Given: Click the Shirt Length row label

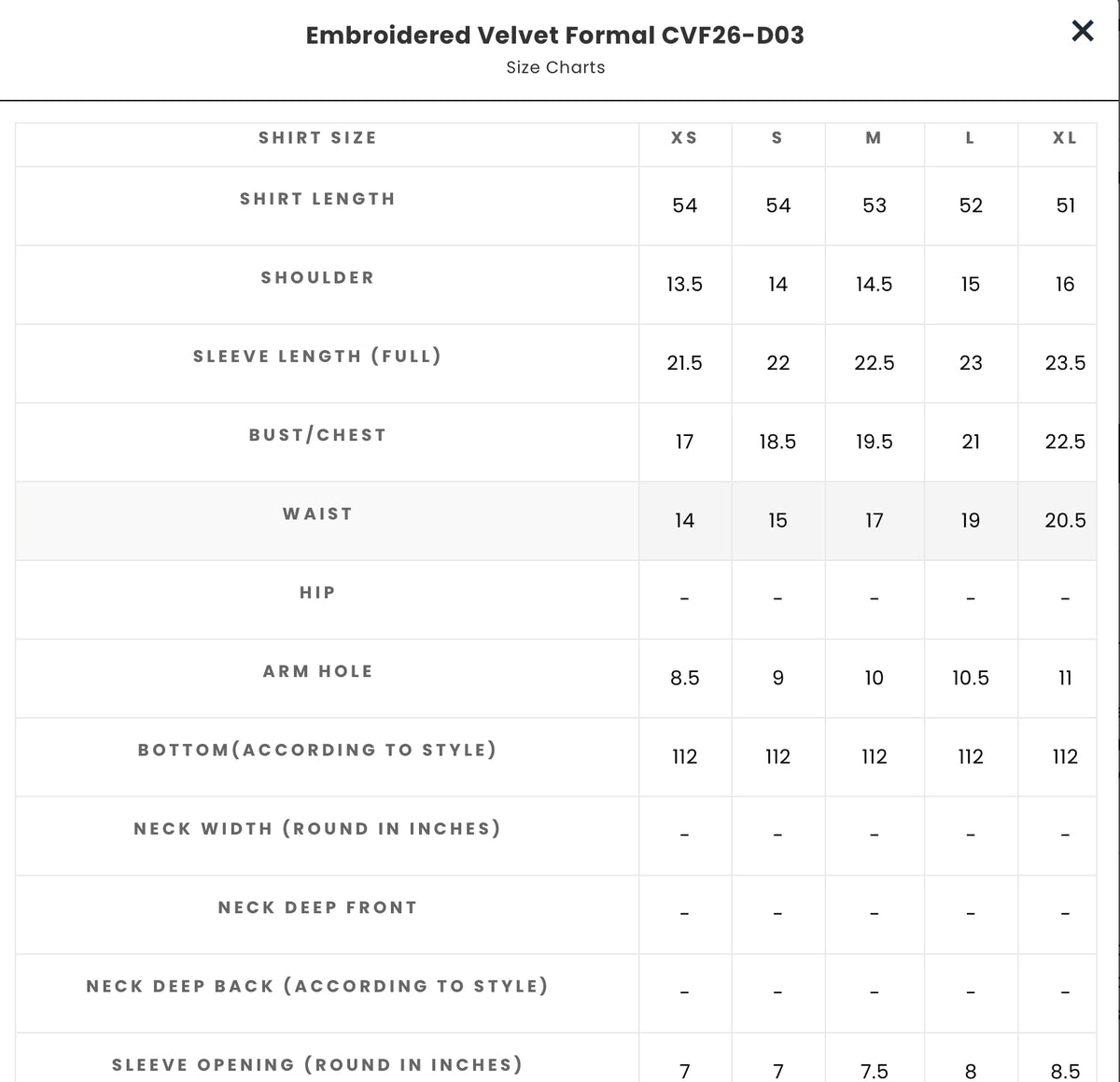Looking at the screenshot, I should click(317, 199).
